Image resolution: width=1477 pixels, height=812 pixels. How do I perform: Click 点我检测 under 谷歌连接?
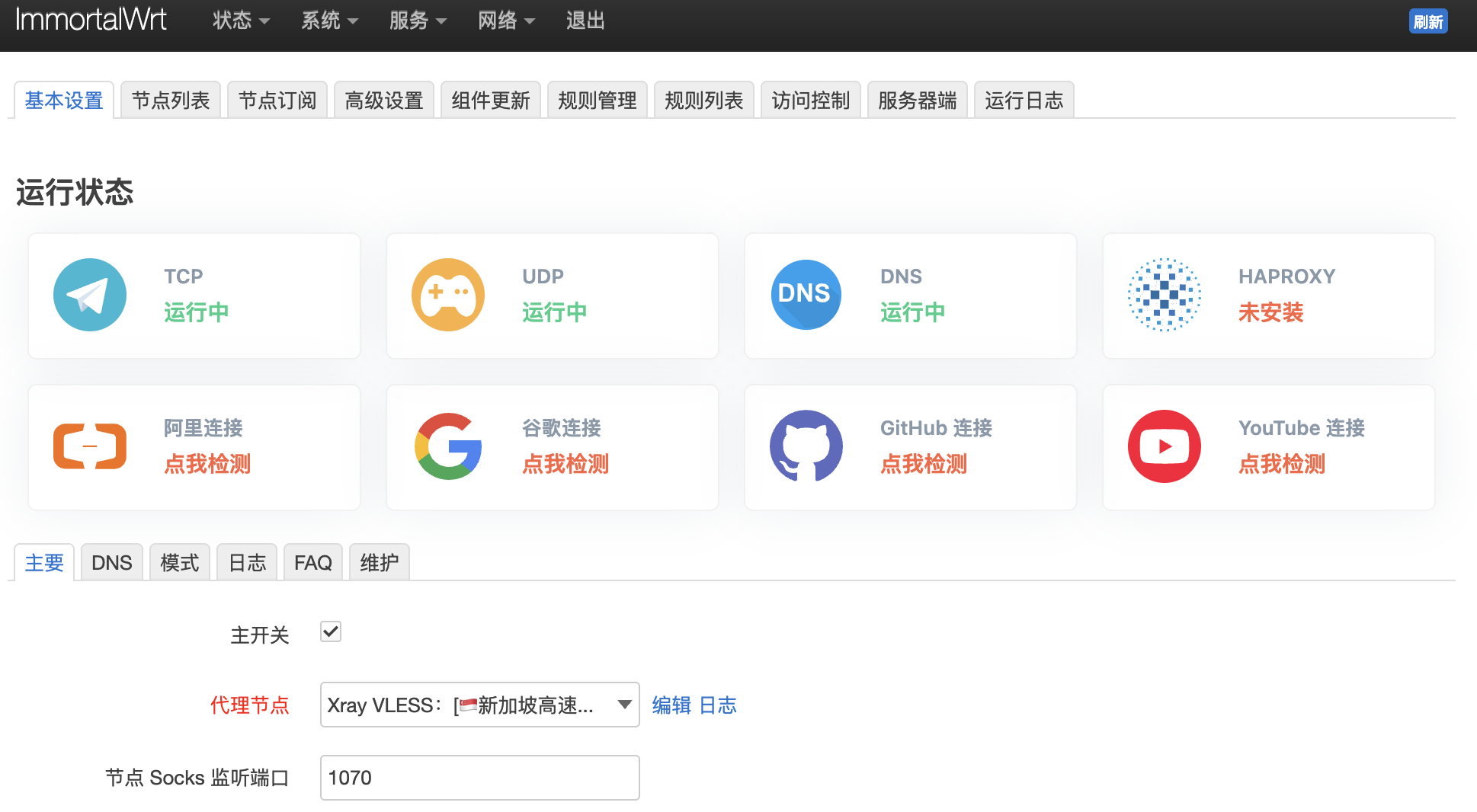pos(565,464)
